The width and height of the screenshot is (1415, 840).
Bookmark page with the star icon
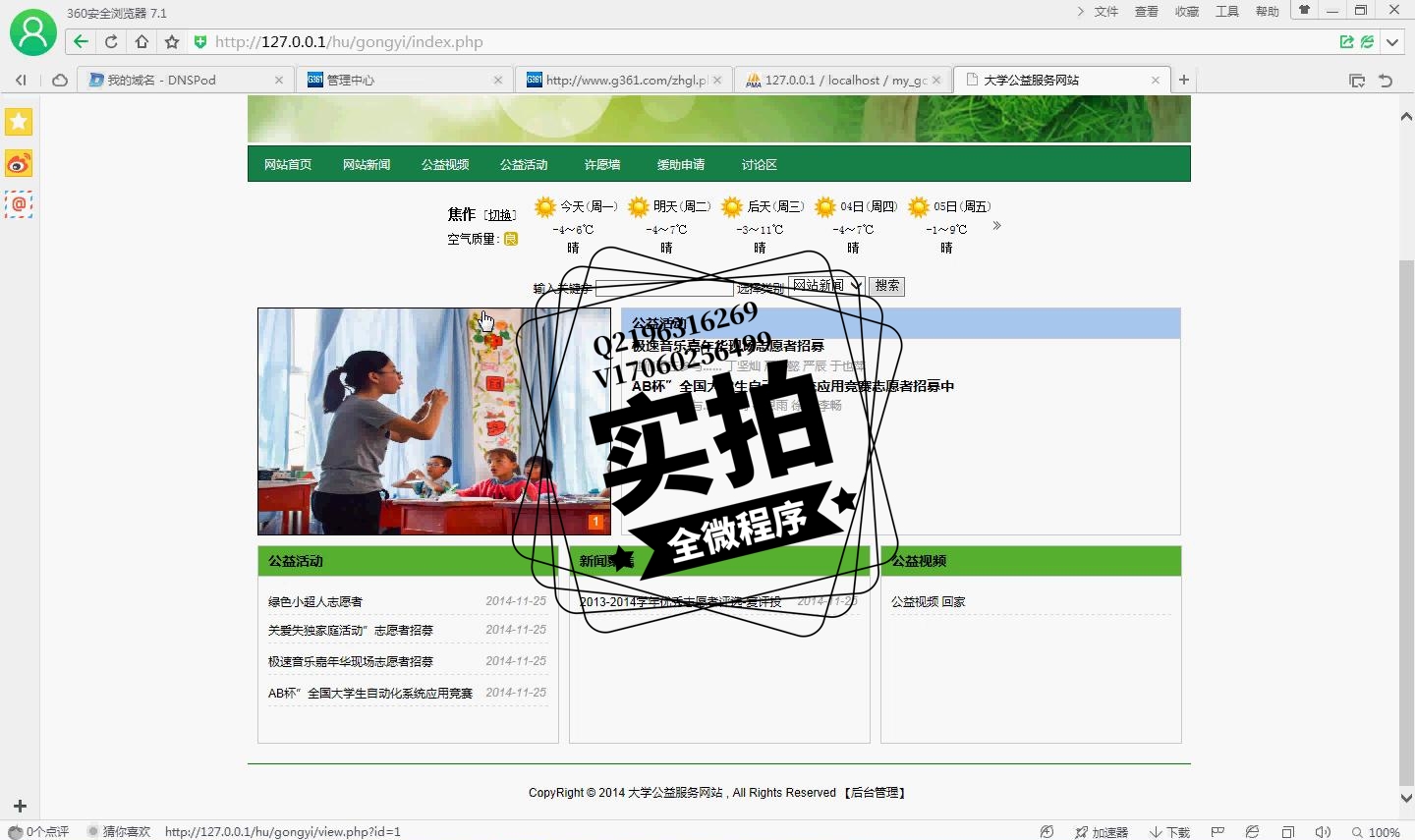pos(172,41)
